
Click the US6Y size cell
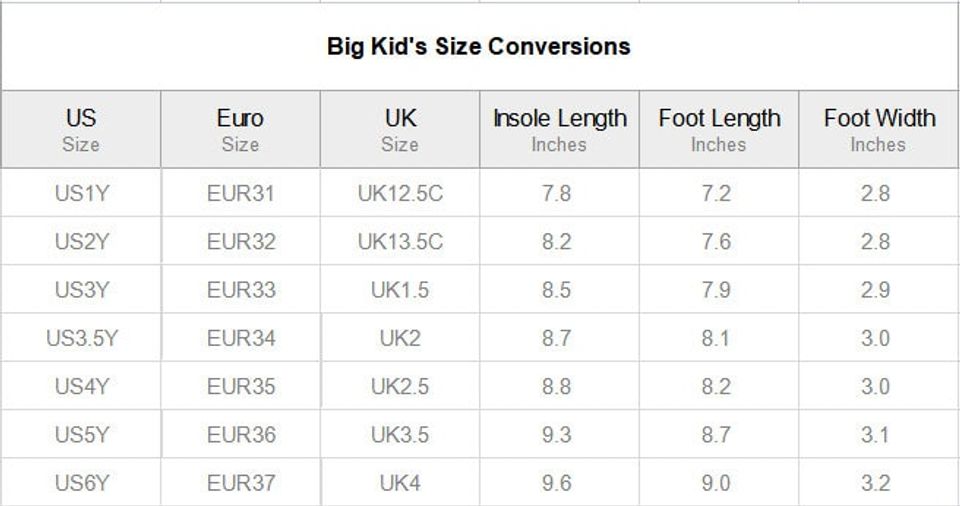[81, 483]
